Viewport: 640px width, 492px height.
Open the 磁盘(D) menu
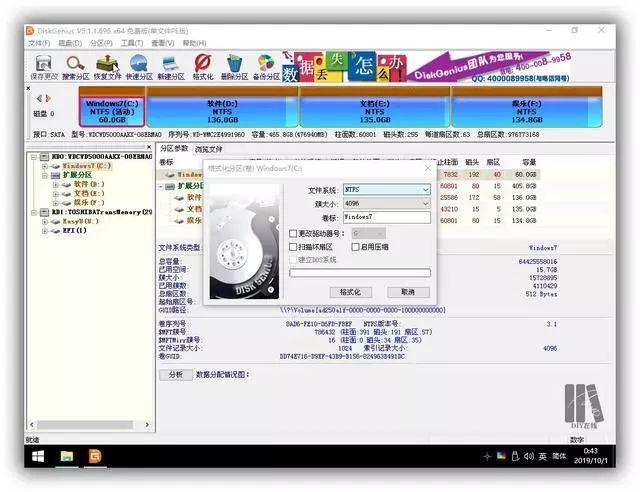pyautogui.click(x=70, y=43)
